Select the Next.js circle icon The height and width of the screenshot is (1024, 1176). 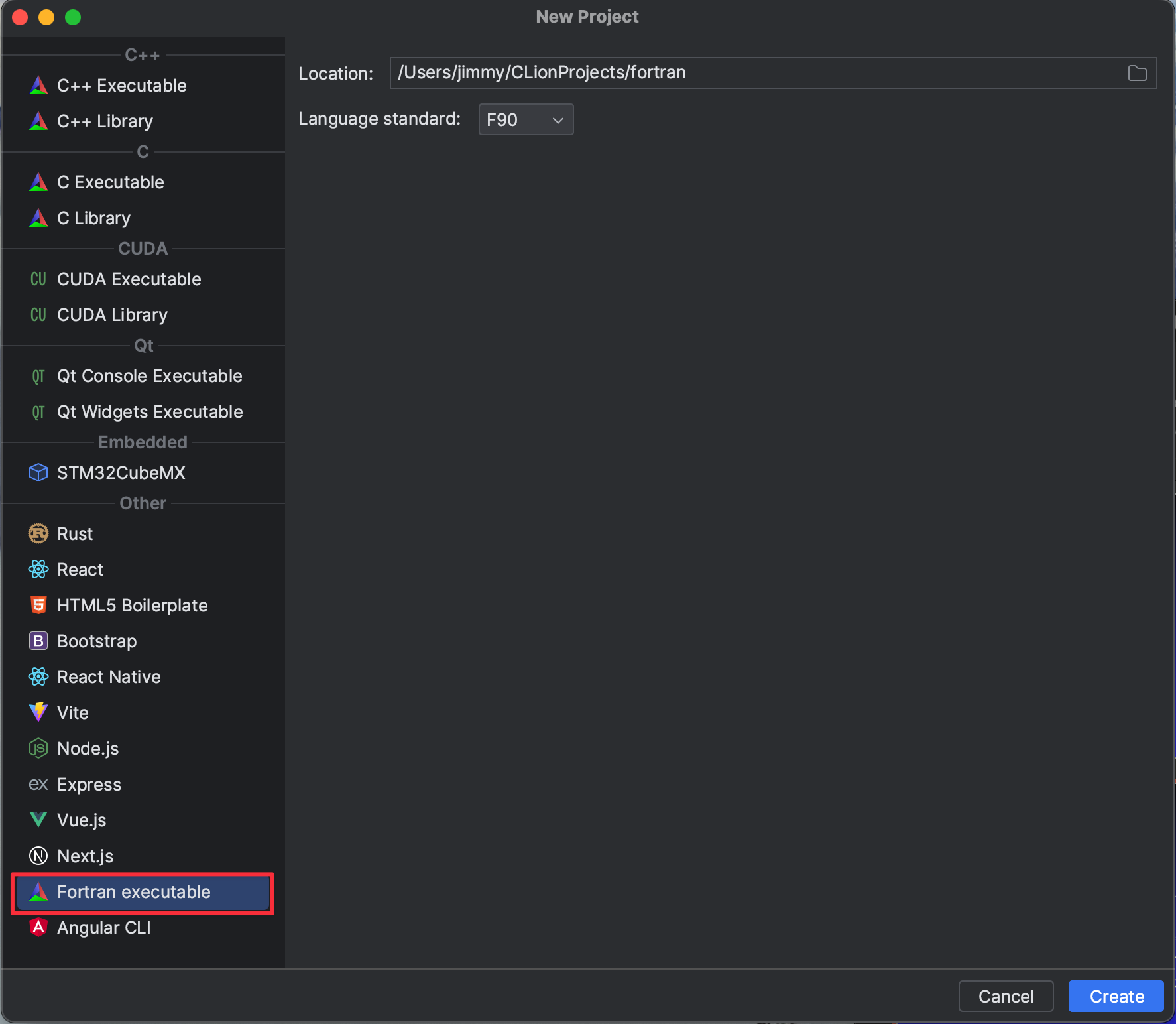[38, 856]
